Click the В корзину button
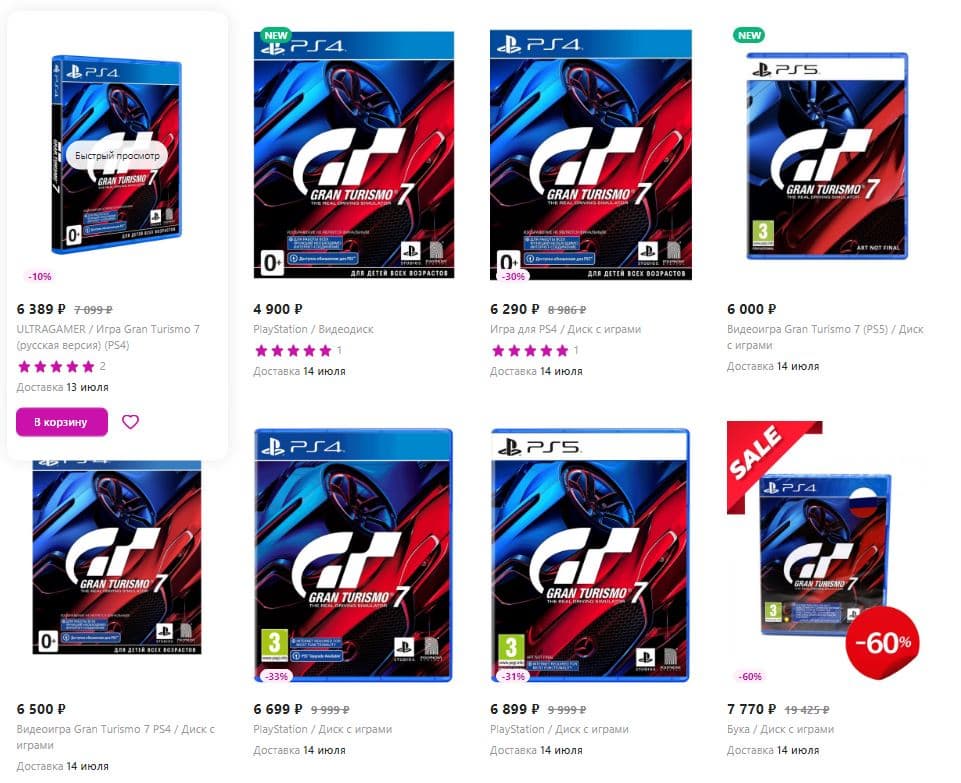 point(62,422)
